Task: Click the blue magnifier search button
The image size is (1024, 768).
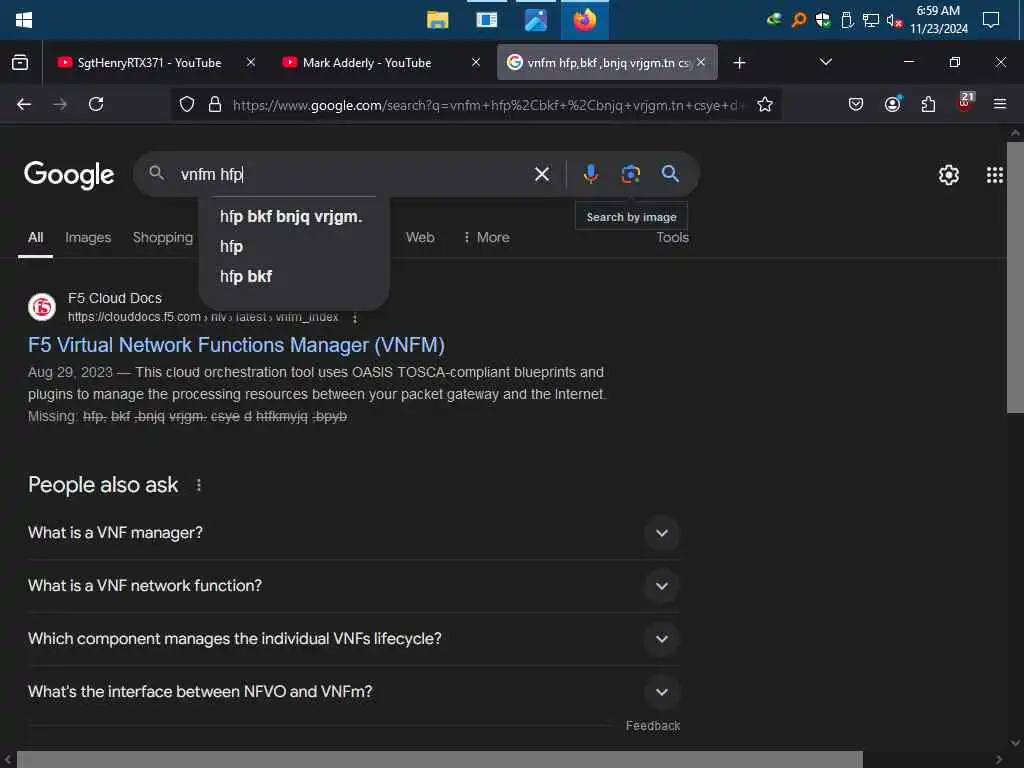Action: pos(670,174)
